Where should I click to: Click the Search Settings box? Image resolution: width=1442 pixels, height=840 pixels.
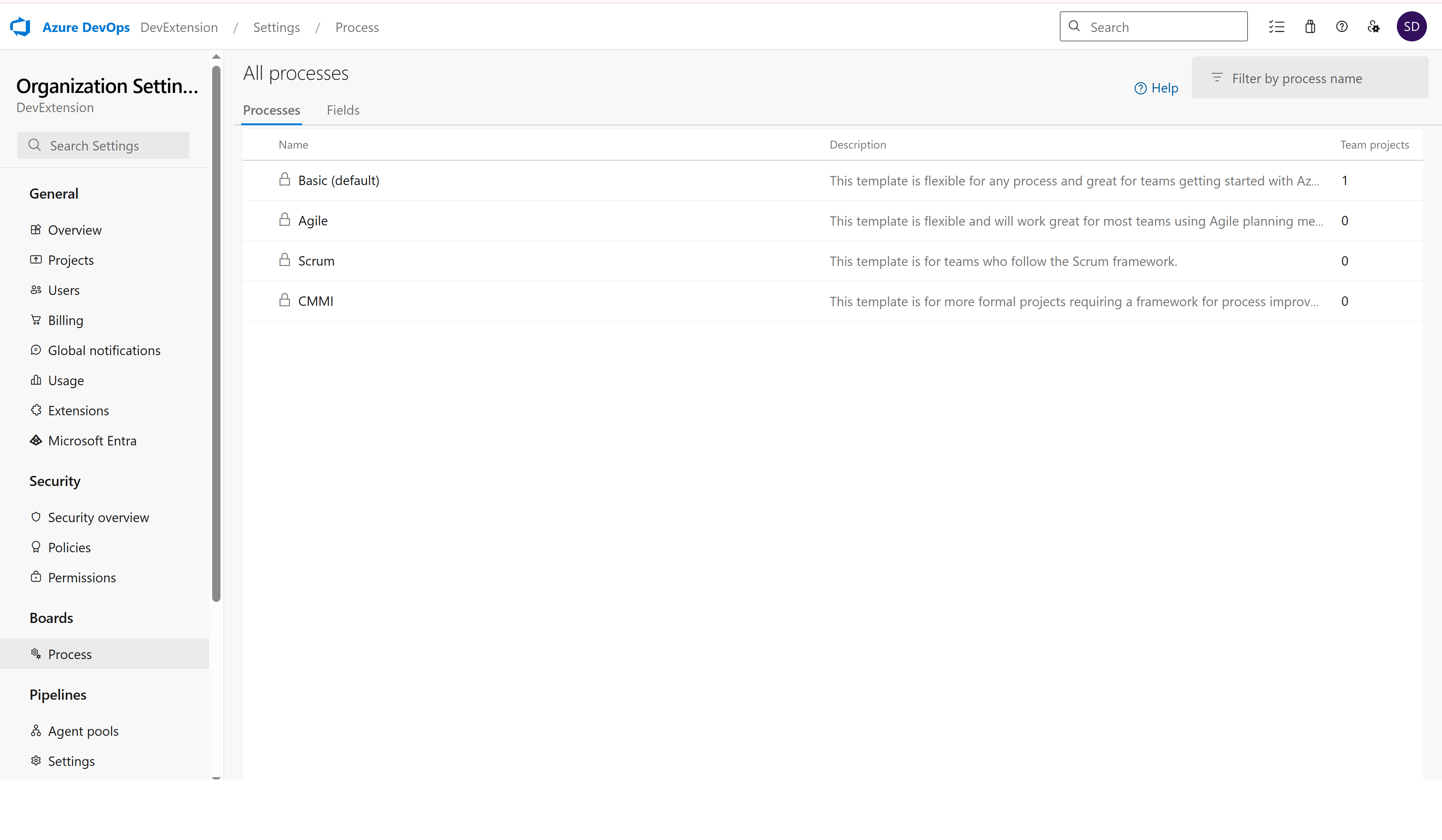point(103,145)
